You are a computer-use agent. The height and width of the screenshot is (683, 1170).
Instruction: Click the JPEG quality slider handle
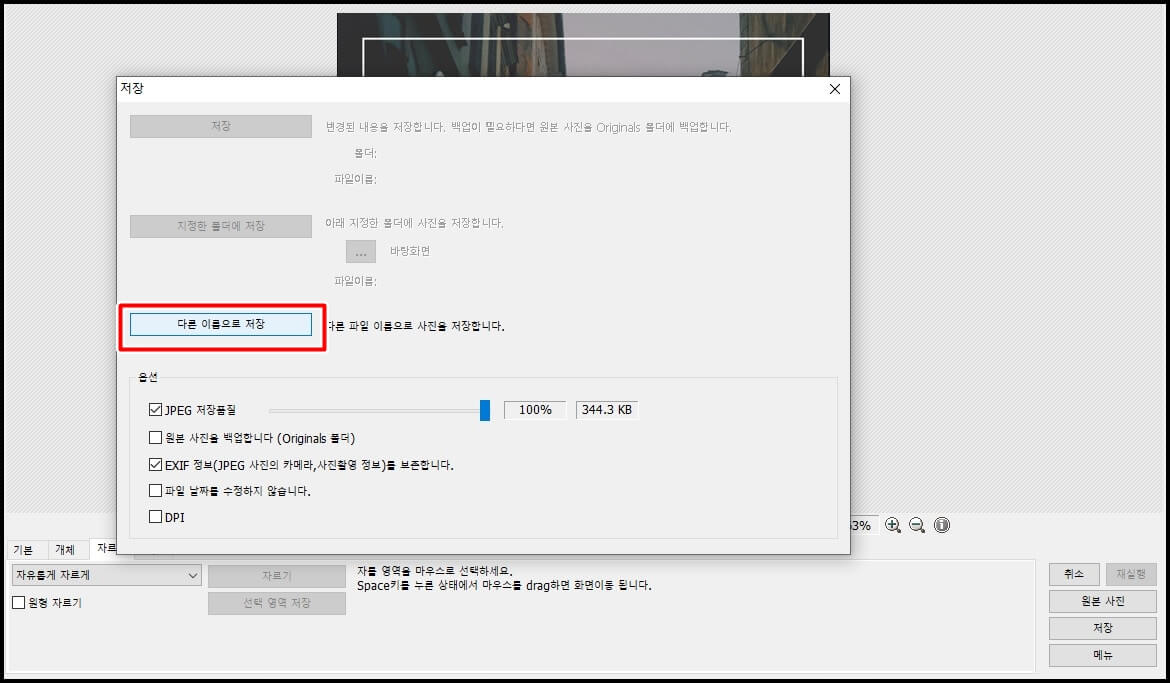pyautogui.click(x=485, y=410)
